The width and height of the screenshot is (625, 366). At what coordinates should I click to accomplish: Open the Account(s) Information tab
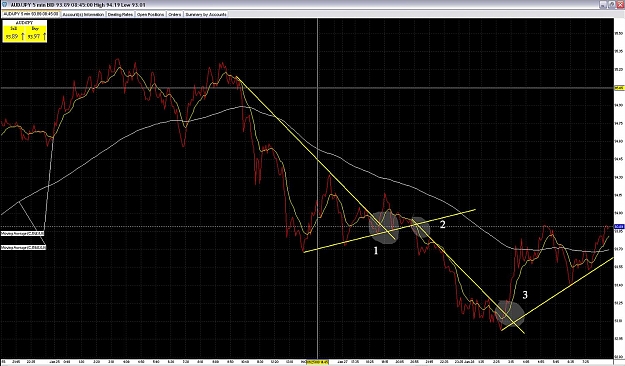click(x=83, y=14)
